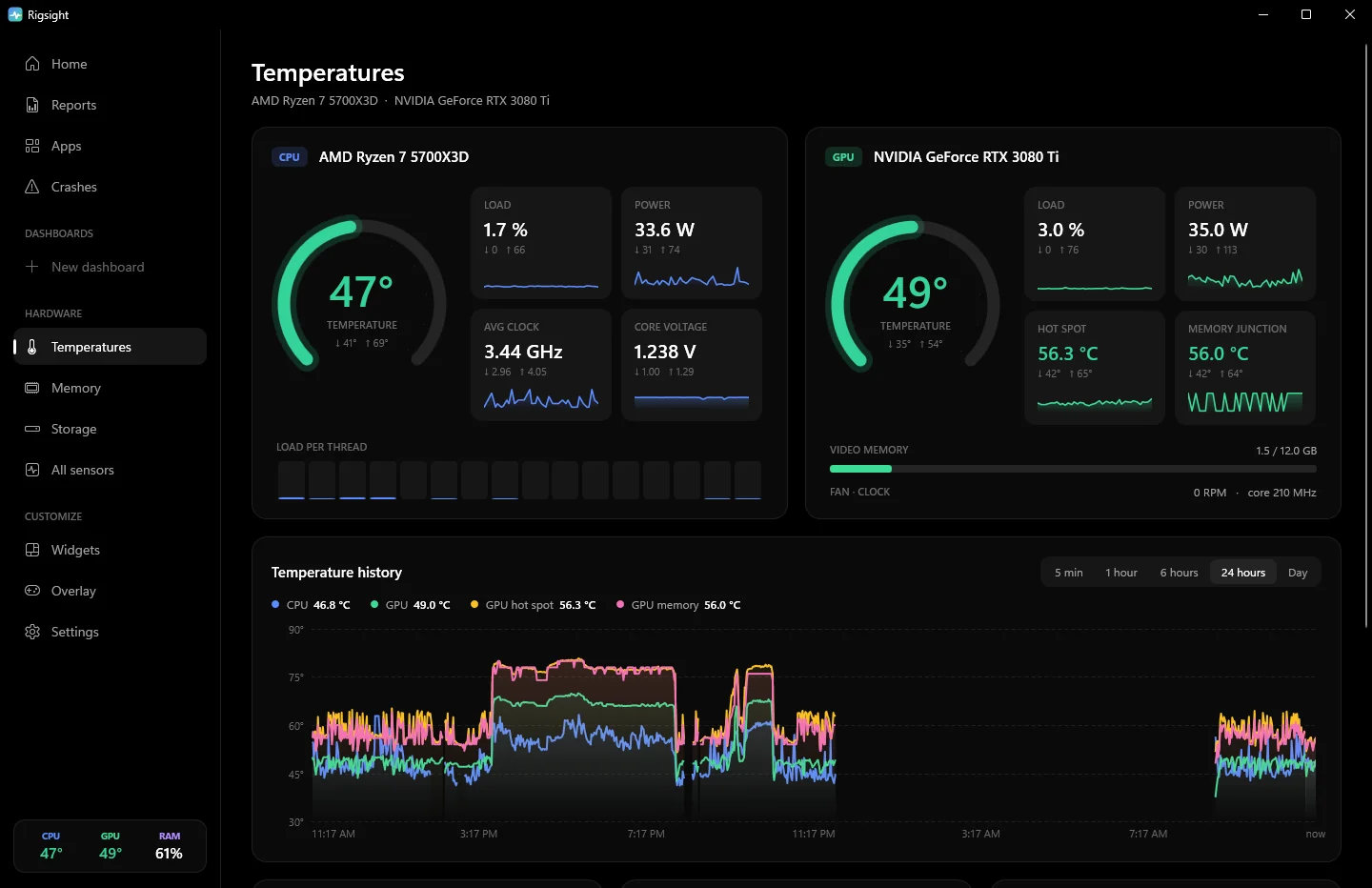This screenshot has width=1372, height=888.
Task: Open the All sensors pulse icon
Action: [32, 470]
